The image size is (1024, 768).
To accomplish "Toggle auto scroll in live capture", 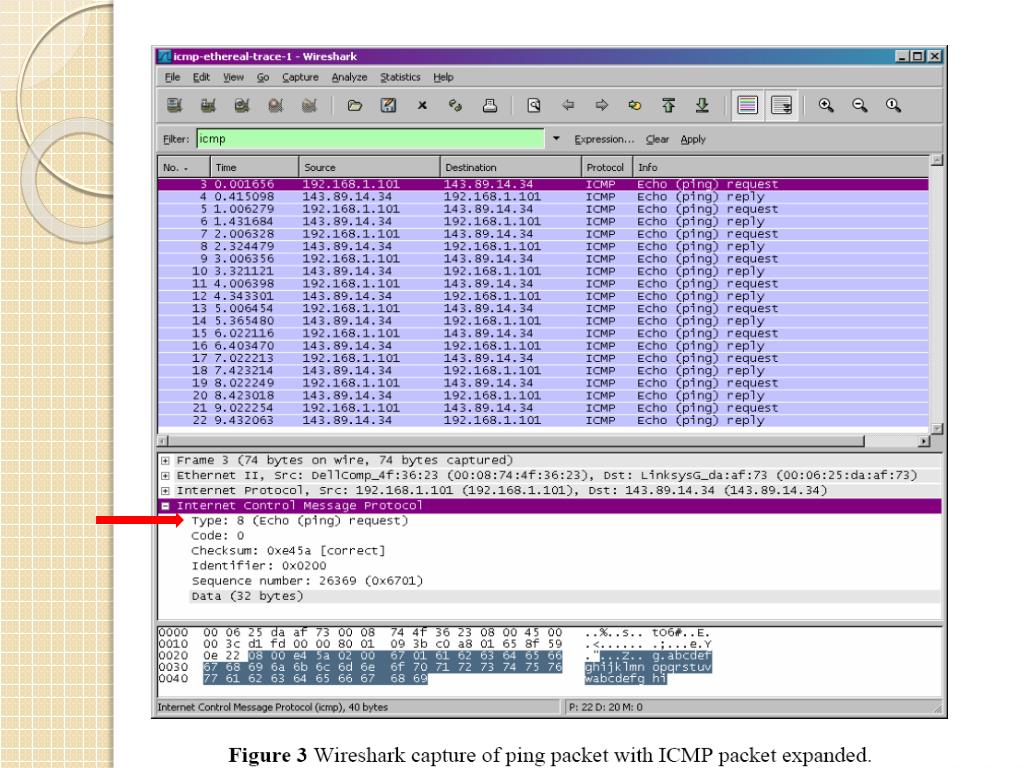I will pyautogui.click(x=781, y=105).
